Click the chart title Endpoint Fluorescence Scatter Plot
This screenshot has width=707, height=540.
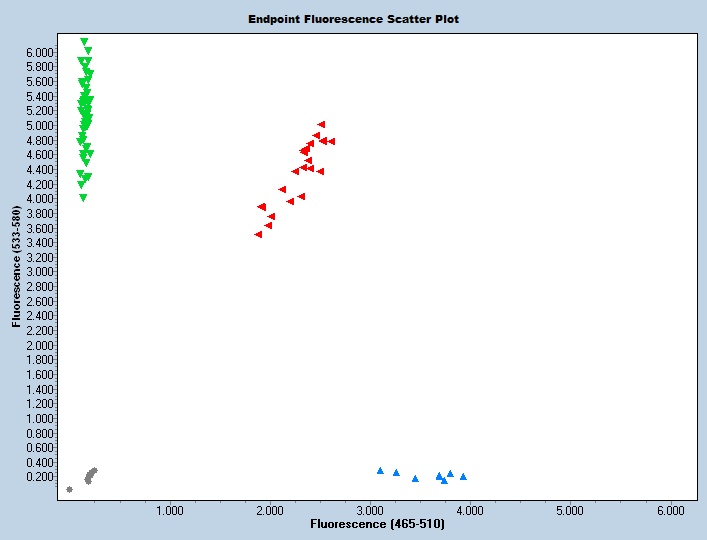(x=353, y=19)
